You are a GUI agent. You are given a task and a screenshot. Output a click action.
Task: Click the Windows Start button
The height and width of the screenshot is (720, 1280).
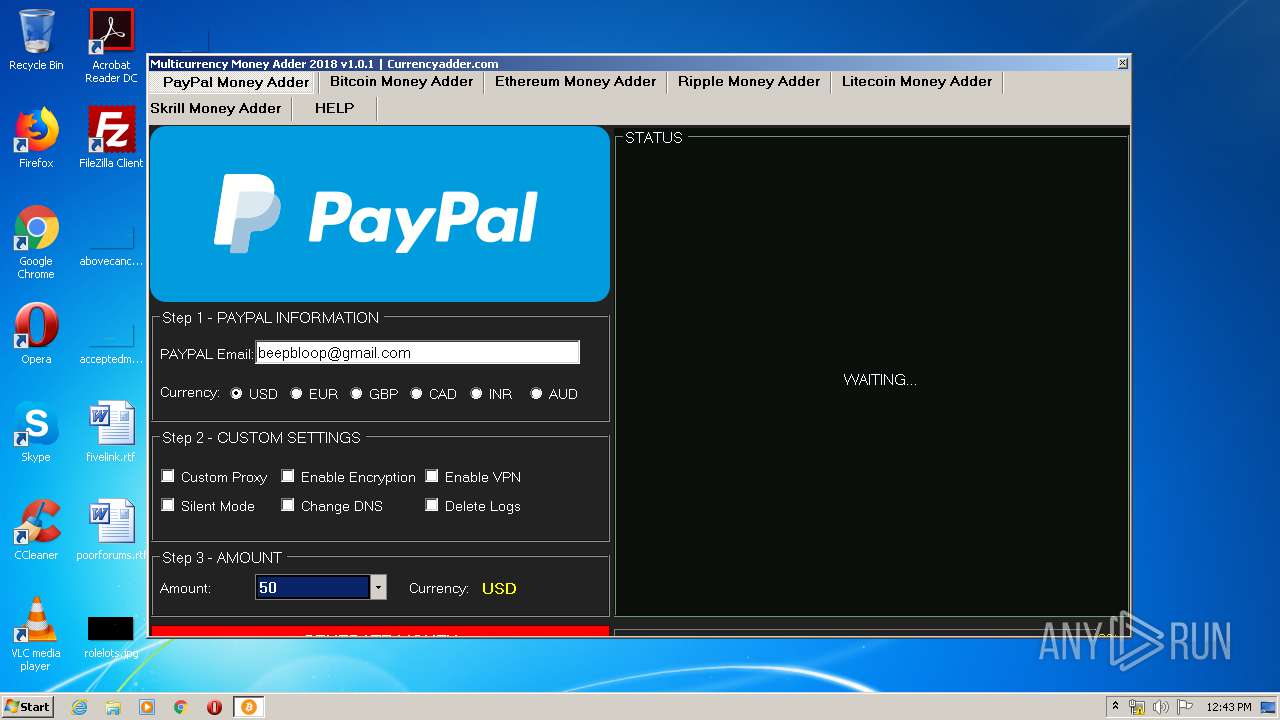click(x=27, y=706)
